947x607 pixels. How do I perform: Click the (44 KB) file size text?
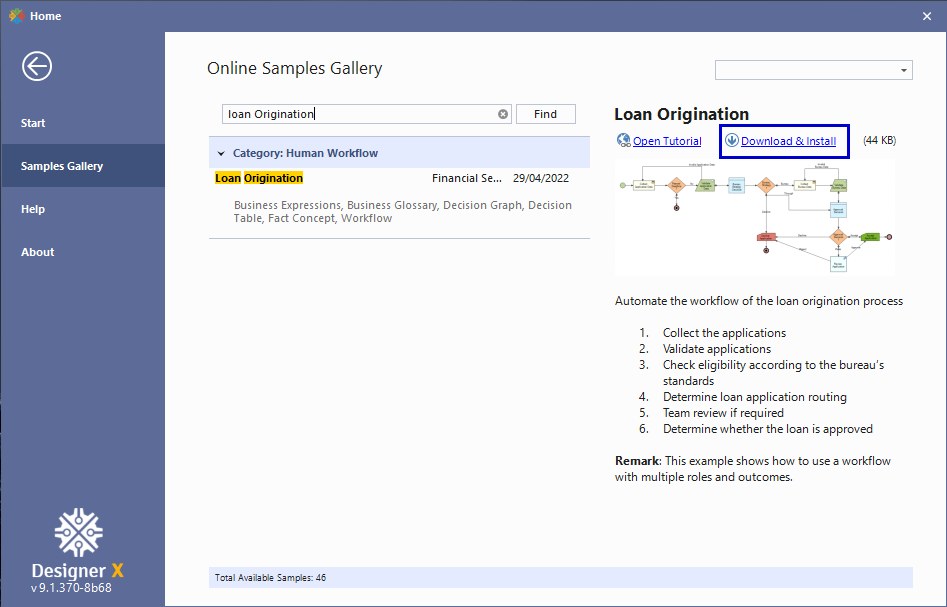pyautogui.click(x=879, y=140)
